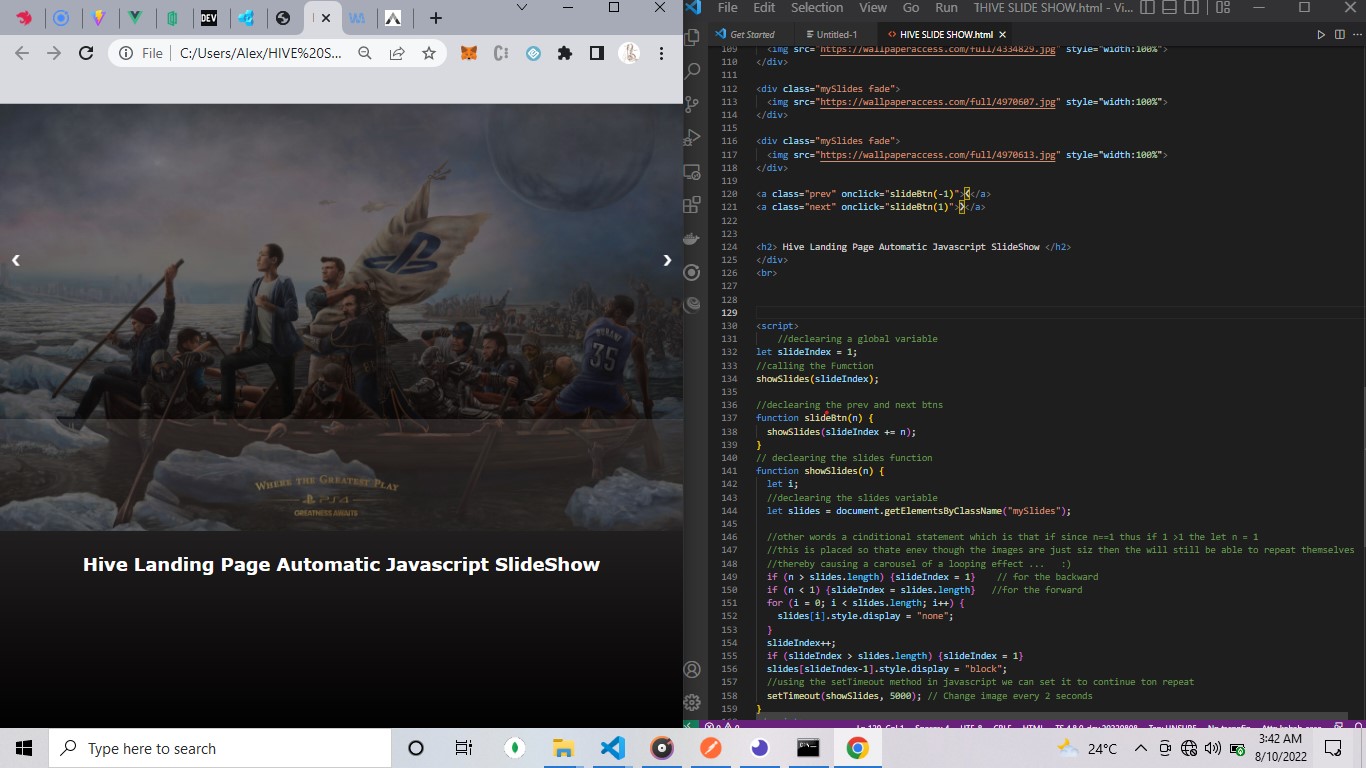The image size is (1366, 768).
Task: Open the Source Control view
Action: (x=692, y=104)
